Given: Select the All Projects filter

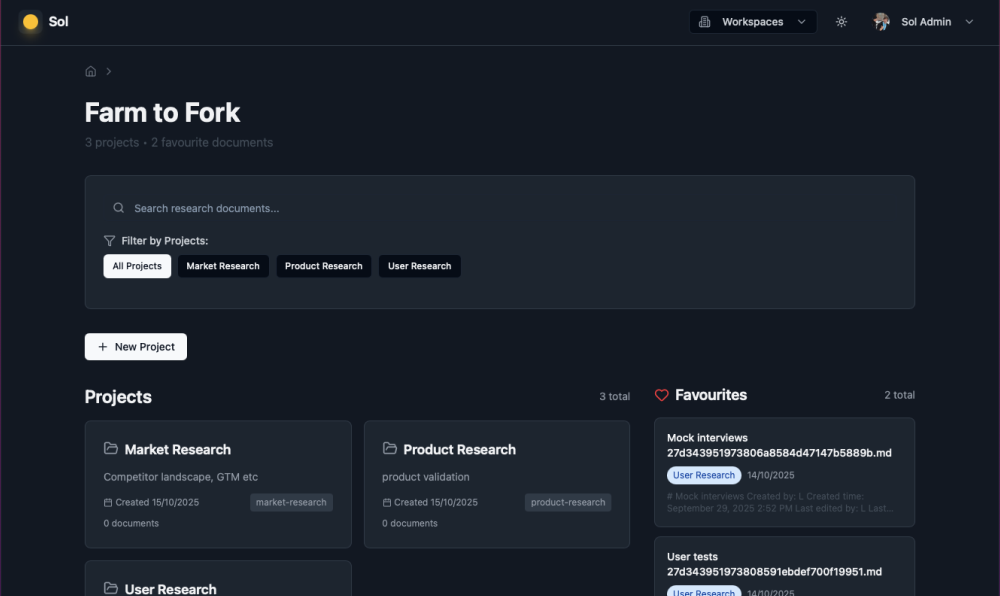Looking at the screenshot, I should 137,266.
